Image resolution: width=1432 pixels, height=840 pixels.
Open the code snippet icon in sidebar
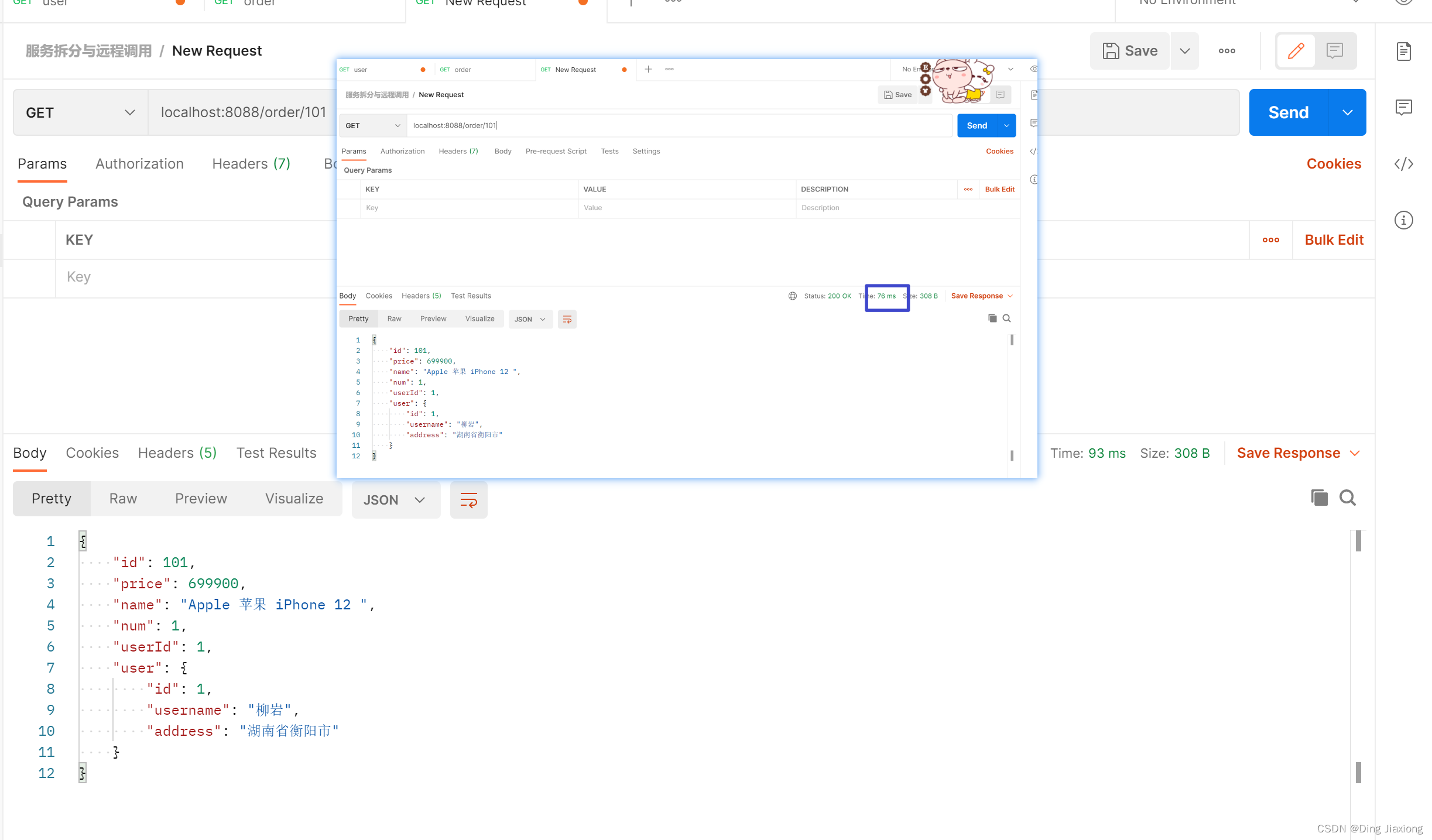(1403, 164)
